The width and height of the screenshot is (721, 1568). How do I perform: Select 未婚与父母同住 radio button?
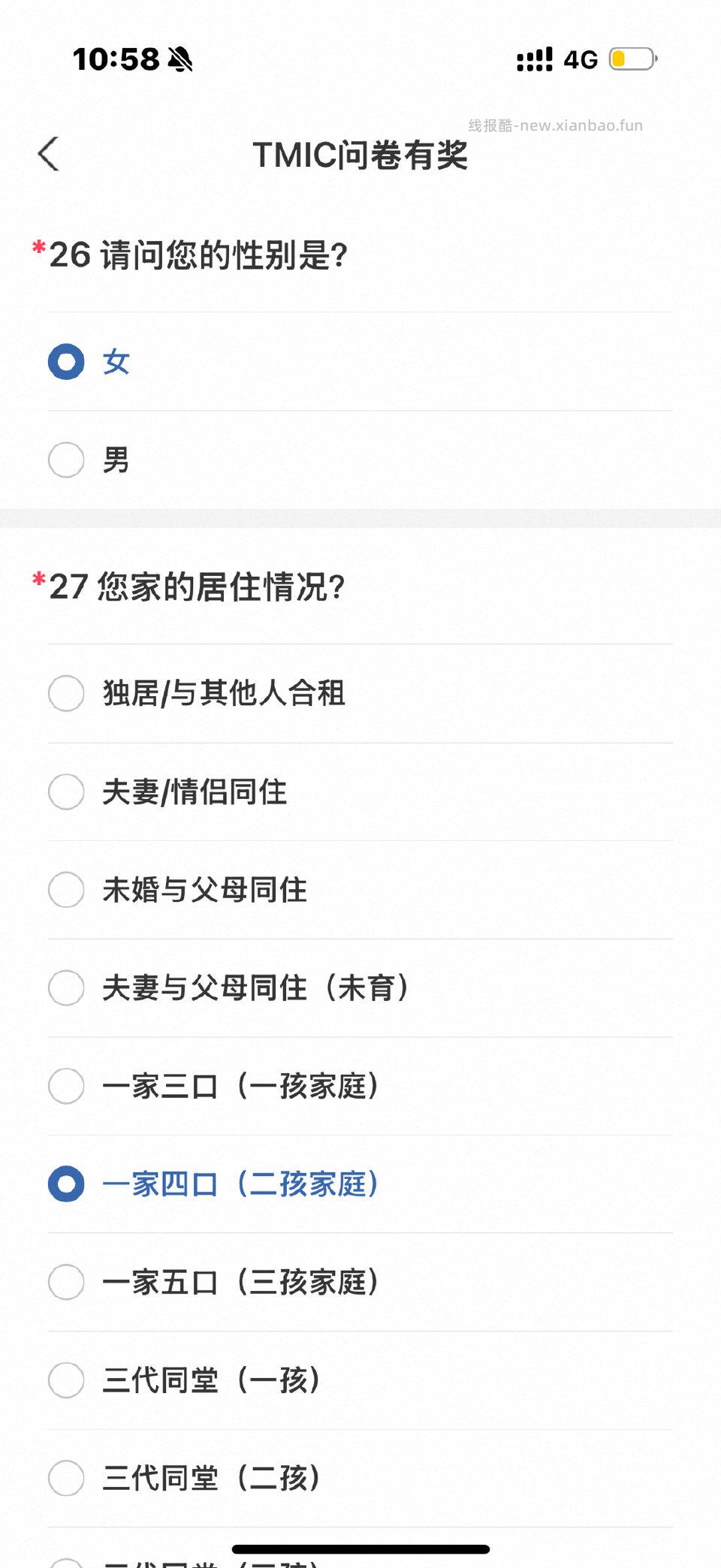coord(66,890)
